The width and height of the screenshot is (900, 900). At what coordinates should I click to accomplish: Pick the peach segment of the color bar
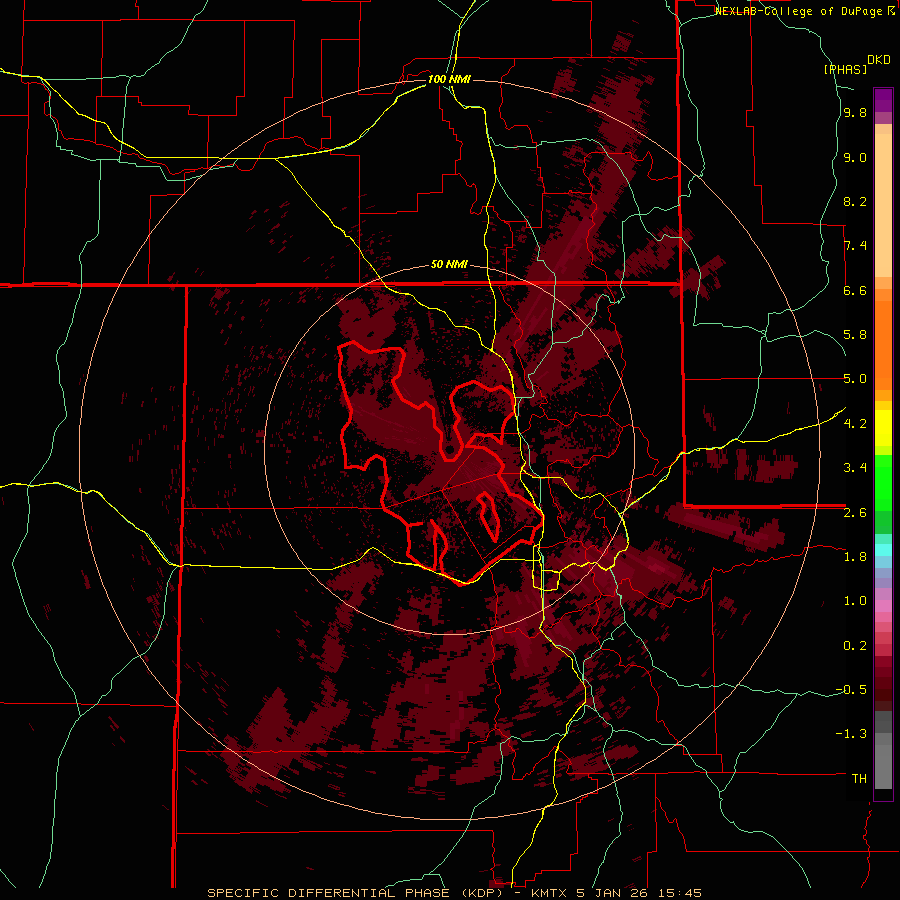point(883,205)
